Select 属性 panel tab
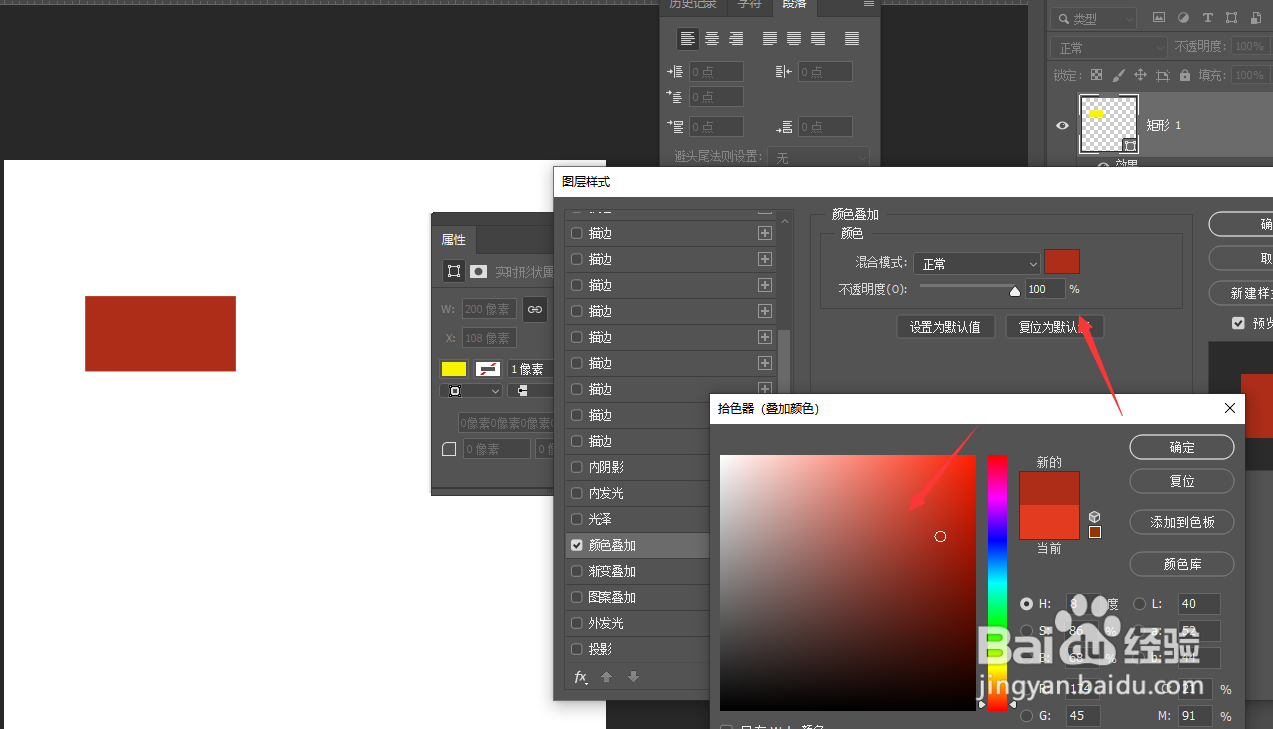 pyautogui.click(x=454, y=240)
